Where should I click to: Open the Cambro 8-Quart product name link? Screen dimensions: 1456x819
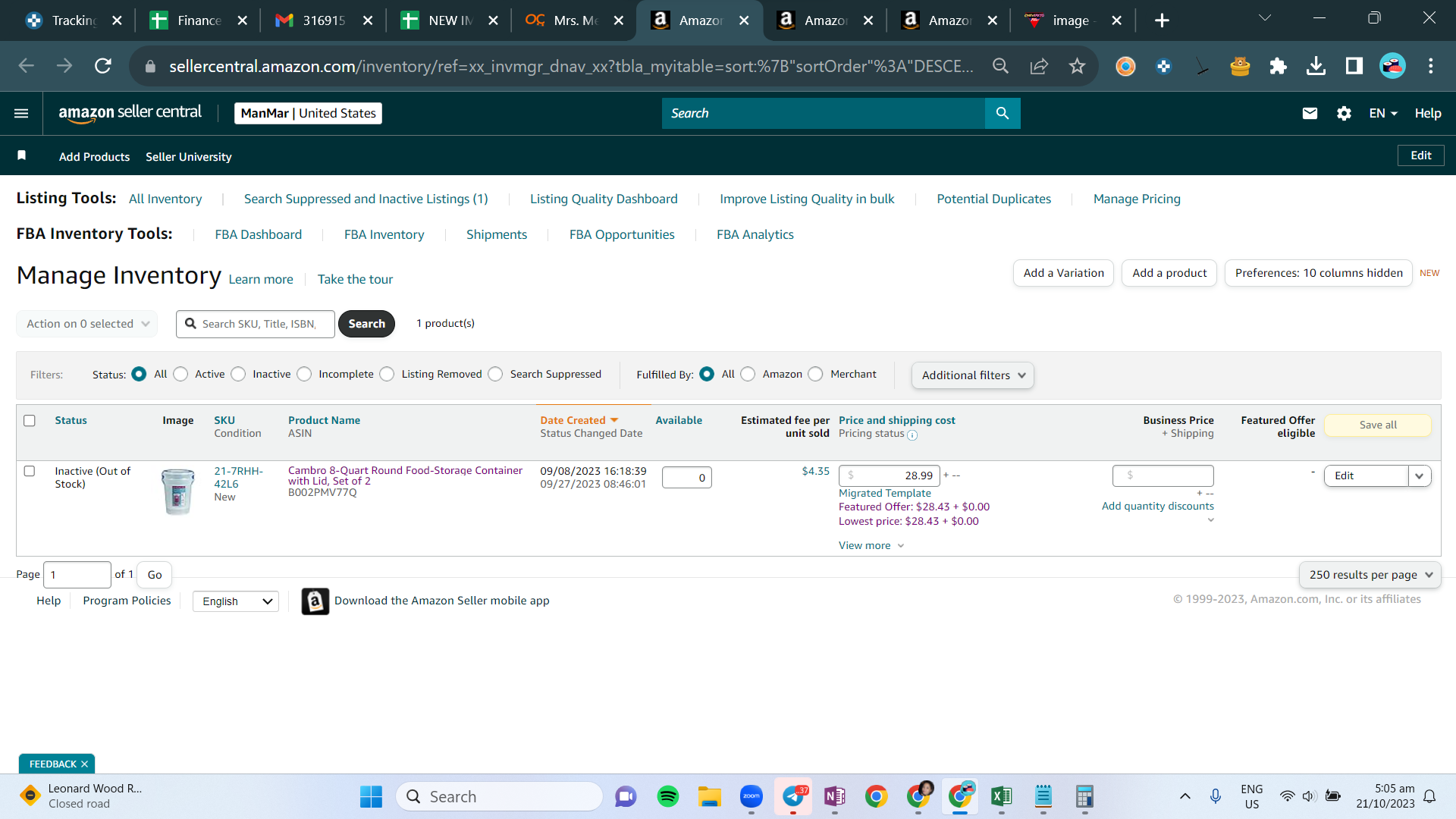[x=405, y=475]
